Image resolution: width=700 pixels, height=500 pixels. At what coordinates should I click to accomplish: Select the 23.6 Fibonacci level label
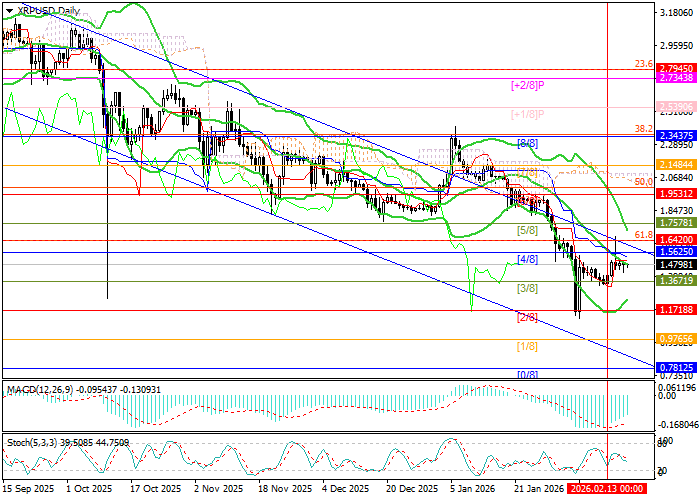(644, 64)
